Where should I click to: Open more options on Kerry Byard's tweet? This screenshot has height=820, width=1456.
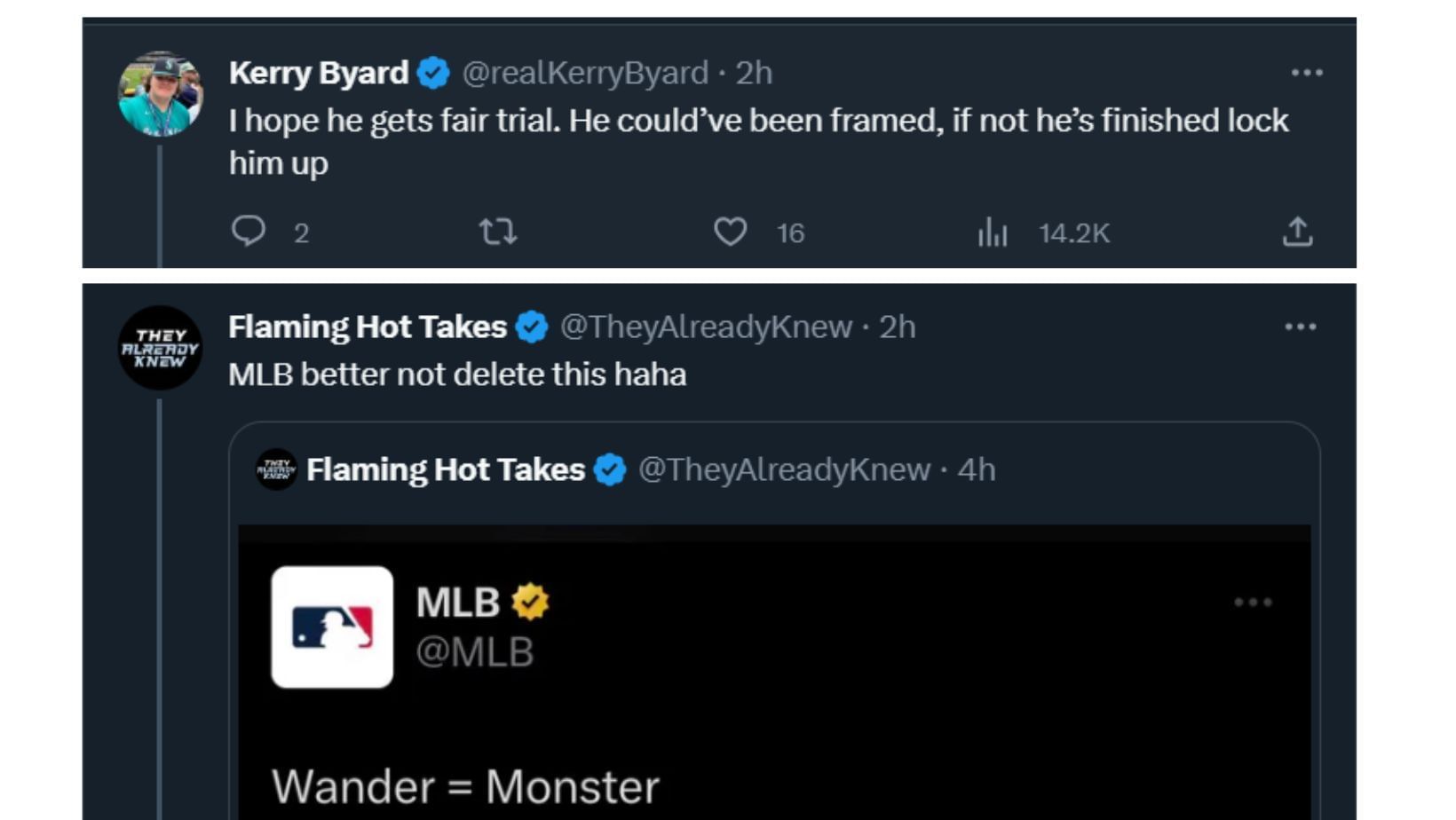pos(1307,73)
